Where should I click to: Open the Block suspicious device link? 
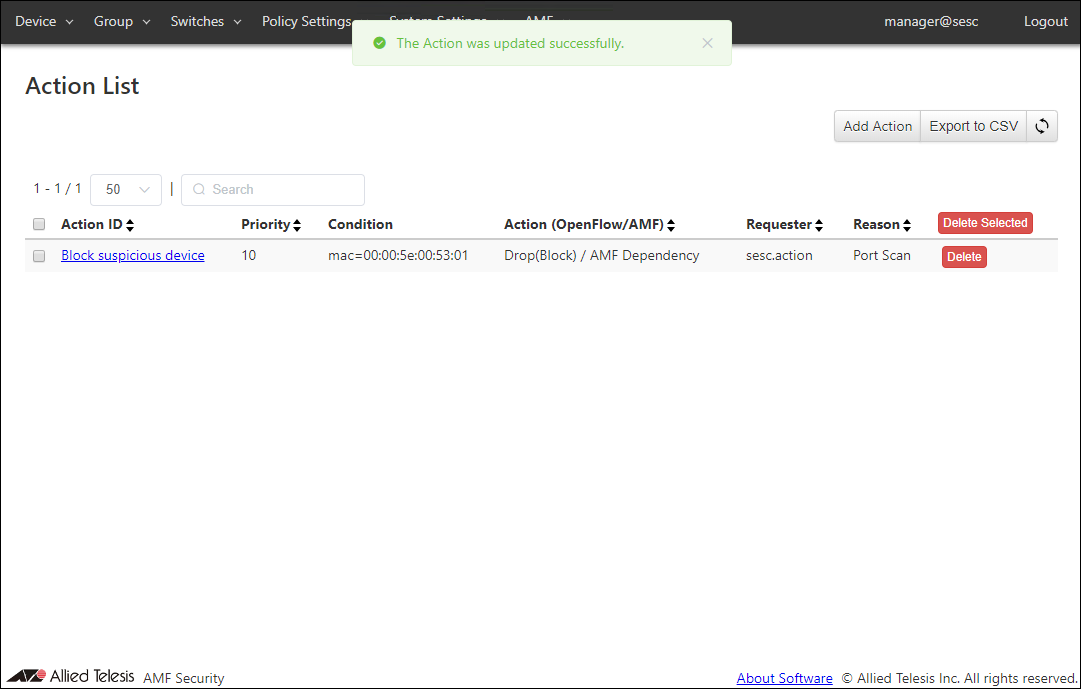(x=132, y=255)
